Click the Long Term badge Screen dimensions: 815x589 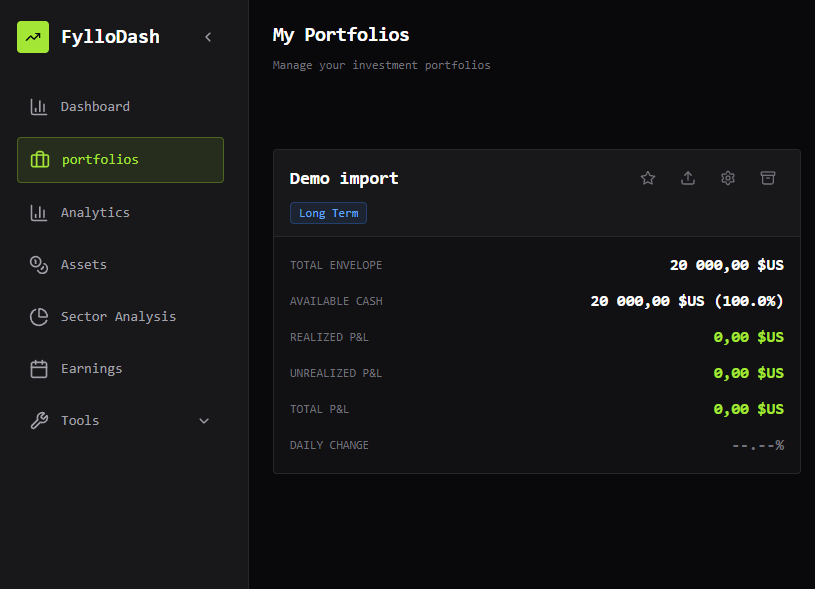[328, 212]
